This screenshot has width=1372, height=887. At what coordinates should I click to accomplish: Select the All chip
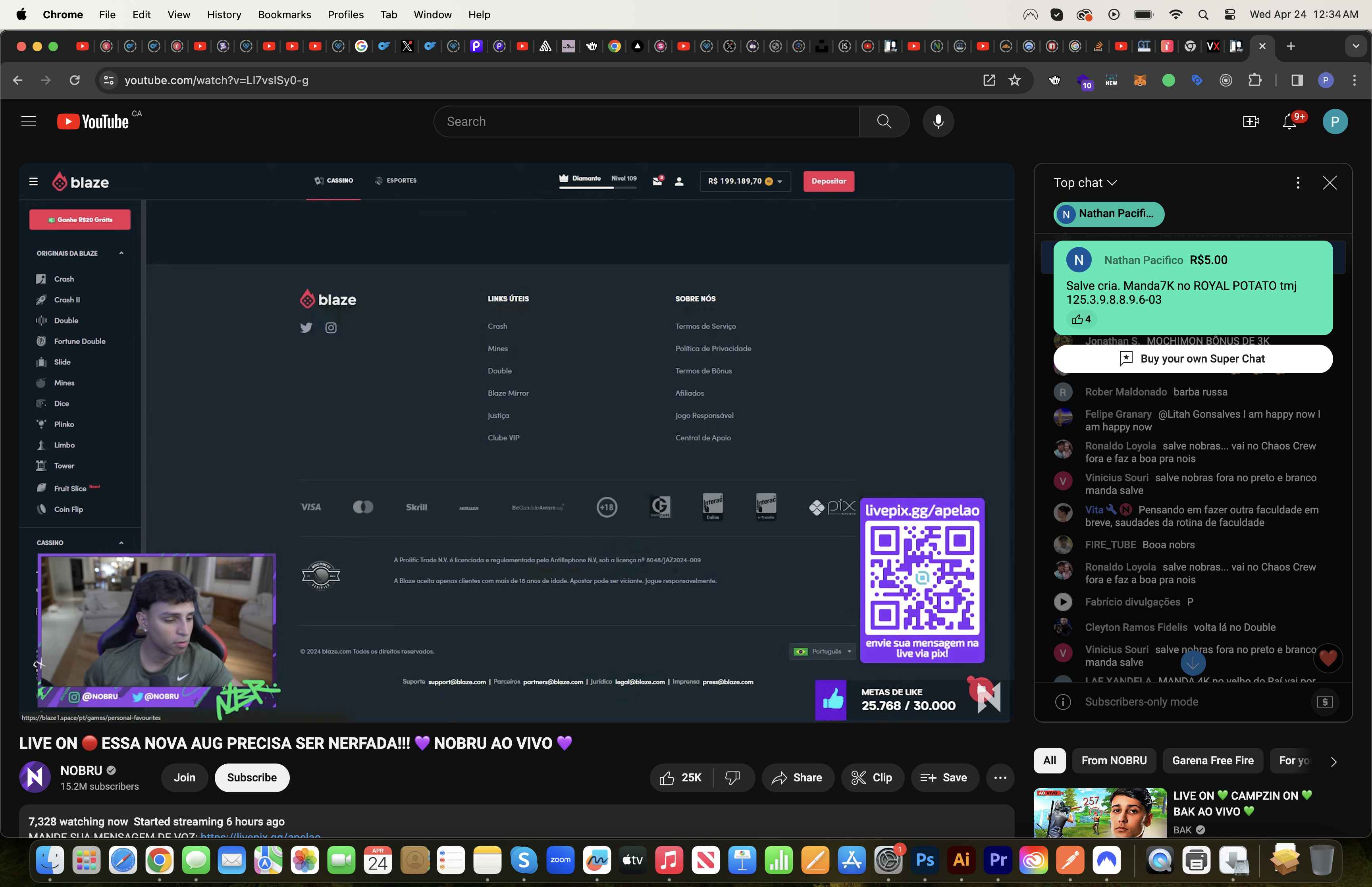pyautogui.click(x=1049, y=760)
